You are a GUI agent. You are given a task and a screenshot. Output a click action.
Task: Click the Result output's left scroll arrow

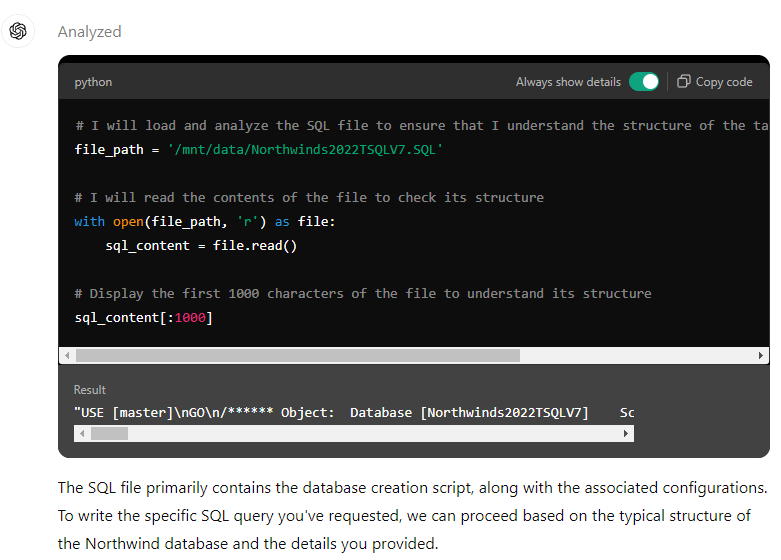point(81,434)
